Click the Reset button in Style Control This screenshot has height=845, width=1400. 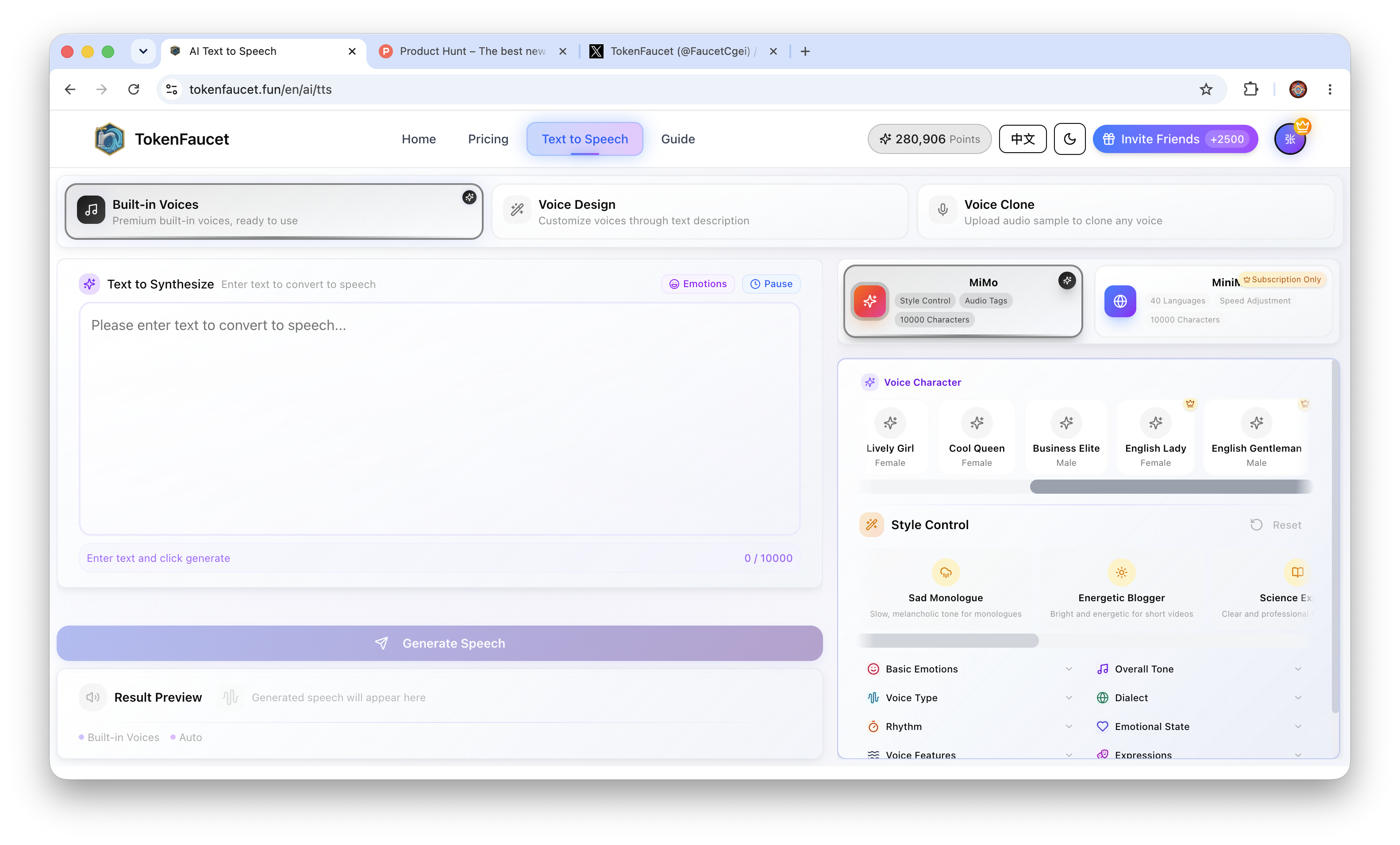coord(1276,525)
